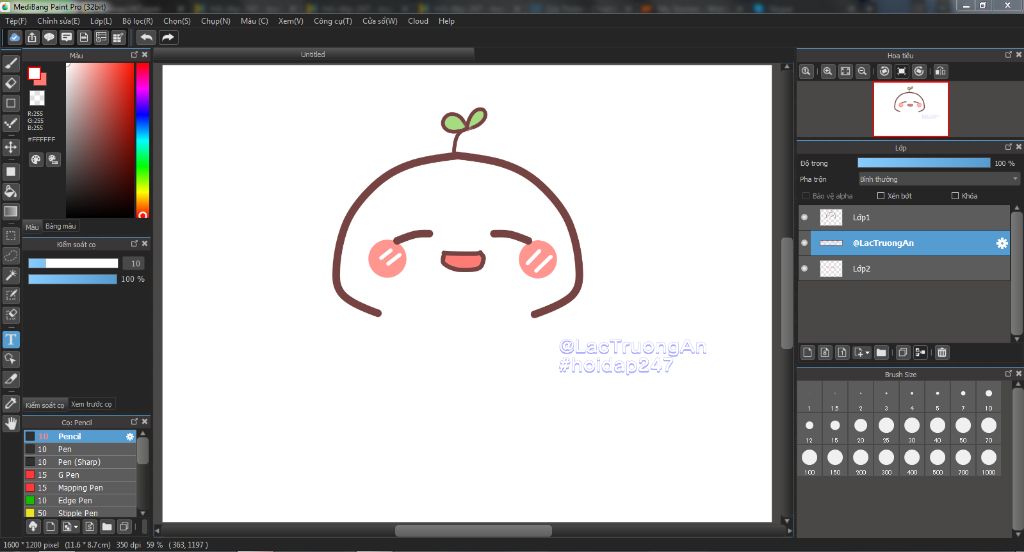Open the Help menu
The height and width of the screenshot is (552, 1024).
point(447,21)
